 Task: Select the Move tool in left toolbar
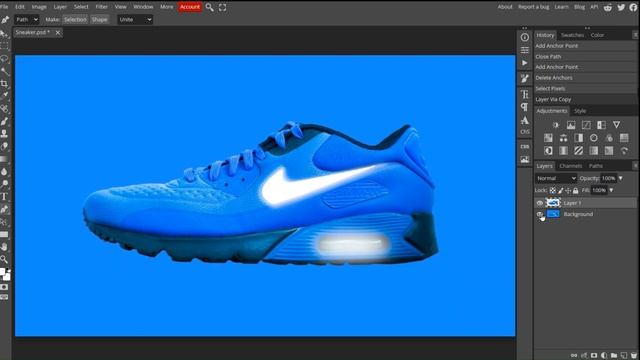pos(4,33)
